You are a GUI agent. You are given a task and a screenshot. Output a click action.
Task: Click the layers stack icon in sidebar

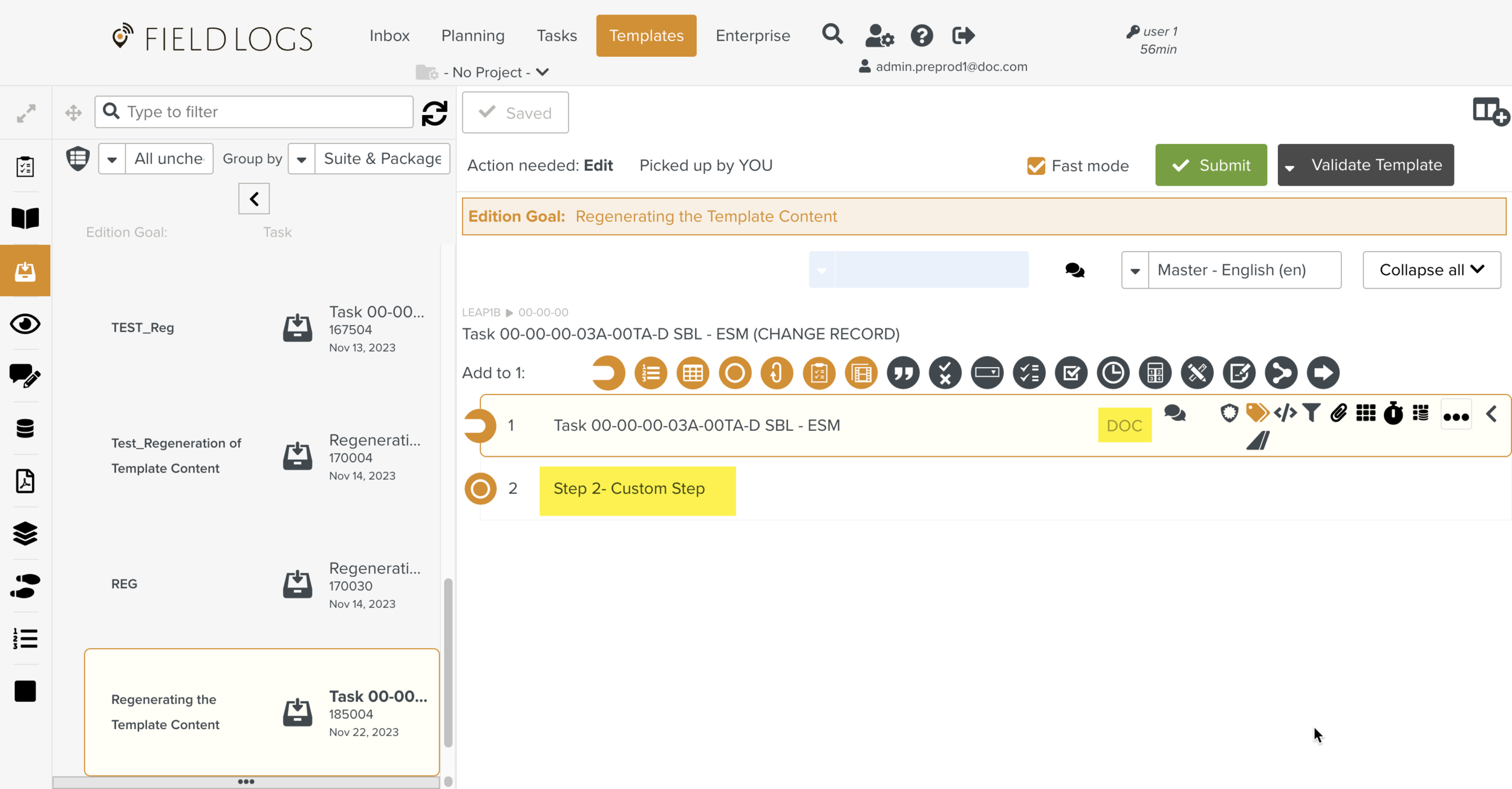[25, 534]
